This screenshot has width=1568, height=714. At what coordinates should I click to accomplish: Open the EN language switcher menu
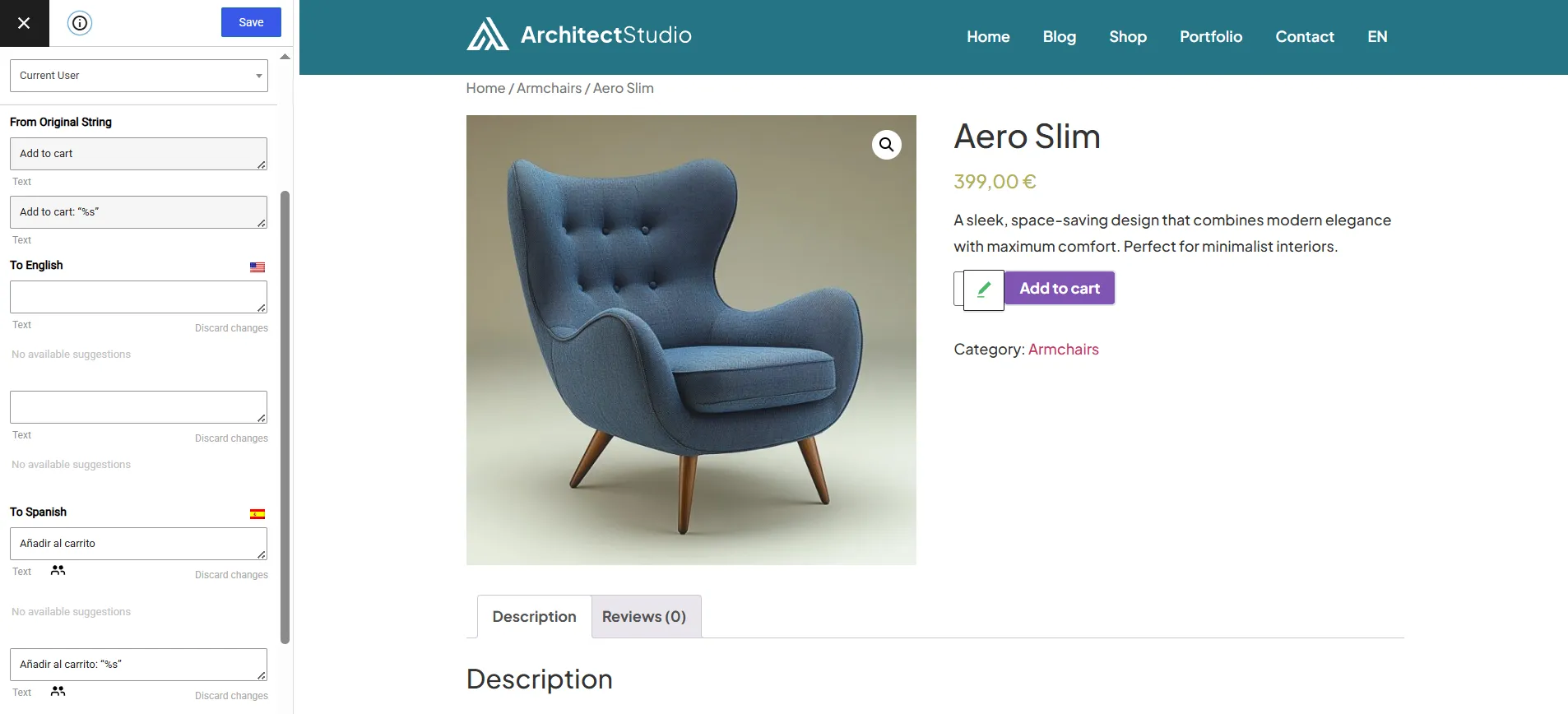tap(1377, 37)
